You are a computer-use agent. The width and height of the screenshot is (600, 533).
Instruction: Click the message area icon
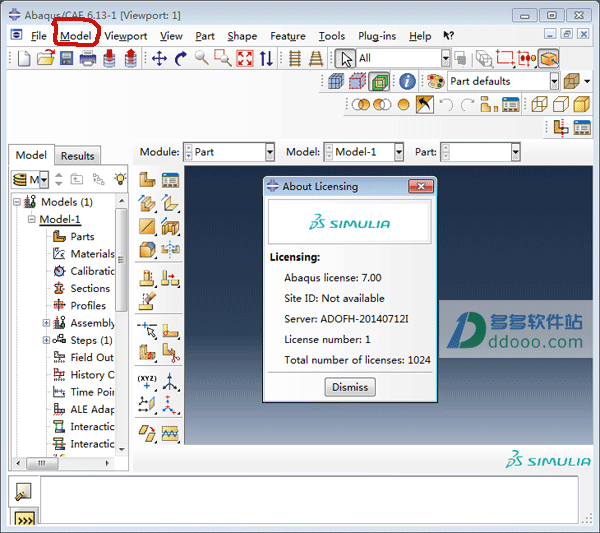point(23,492)
